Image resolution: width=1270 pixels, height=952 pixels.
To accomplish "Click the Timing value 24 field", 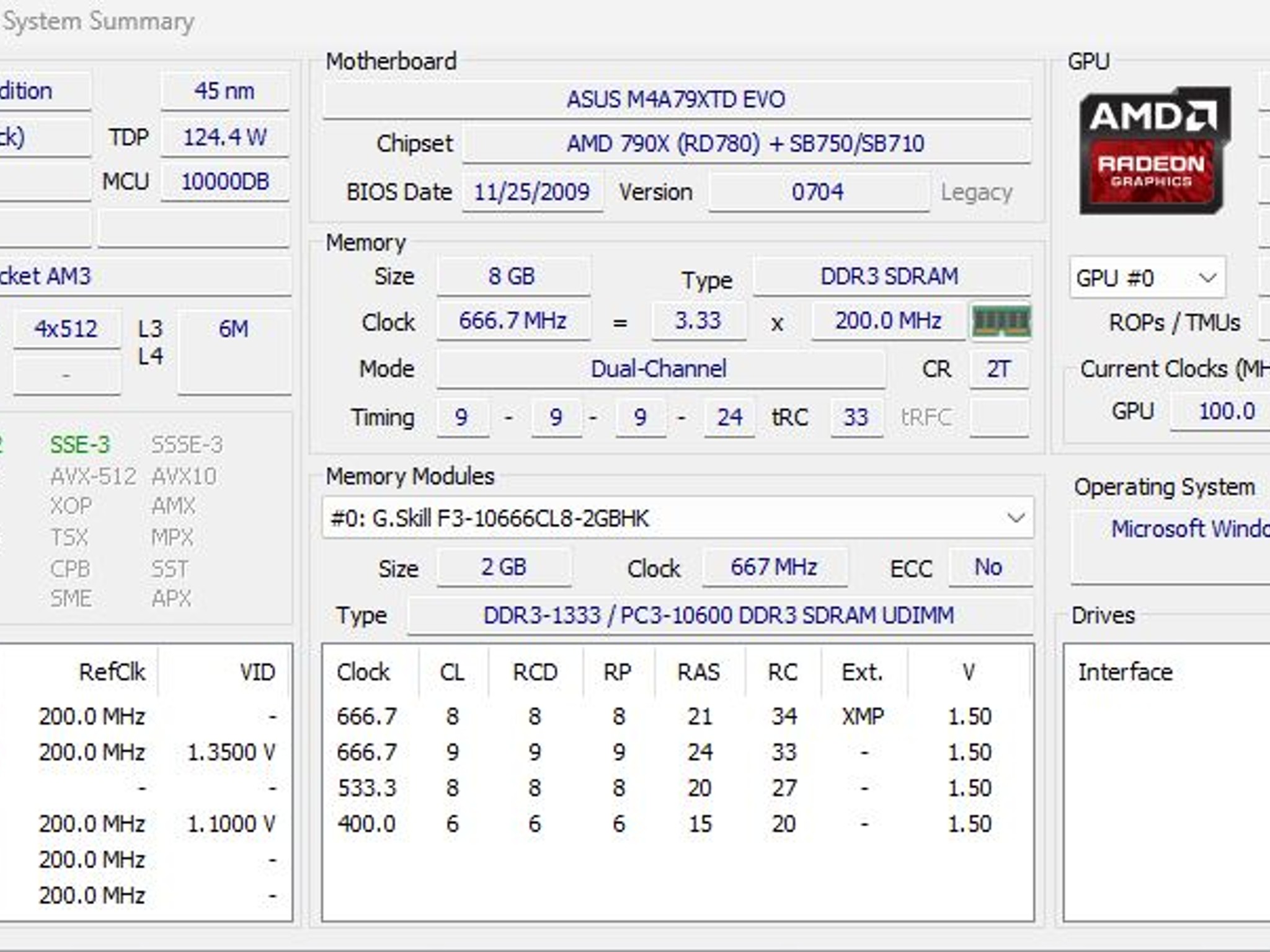I will pyautogui.click(x=729, y=418).
